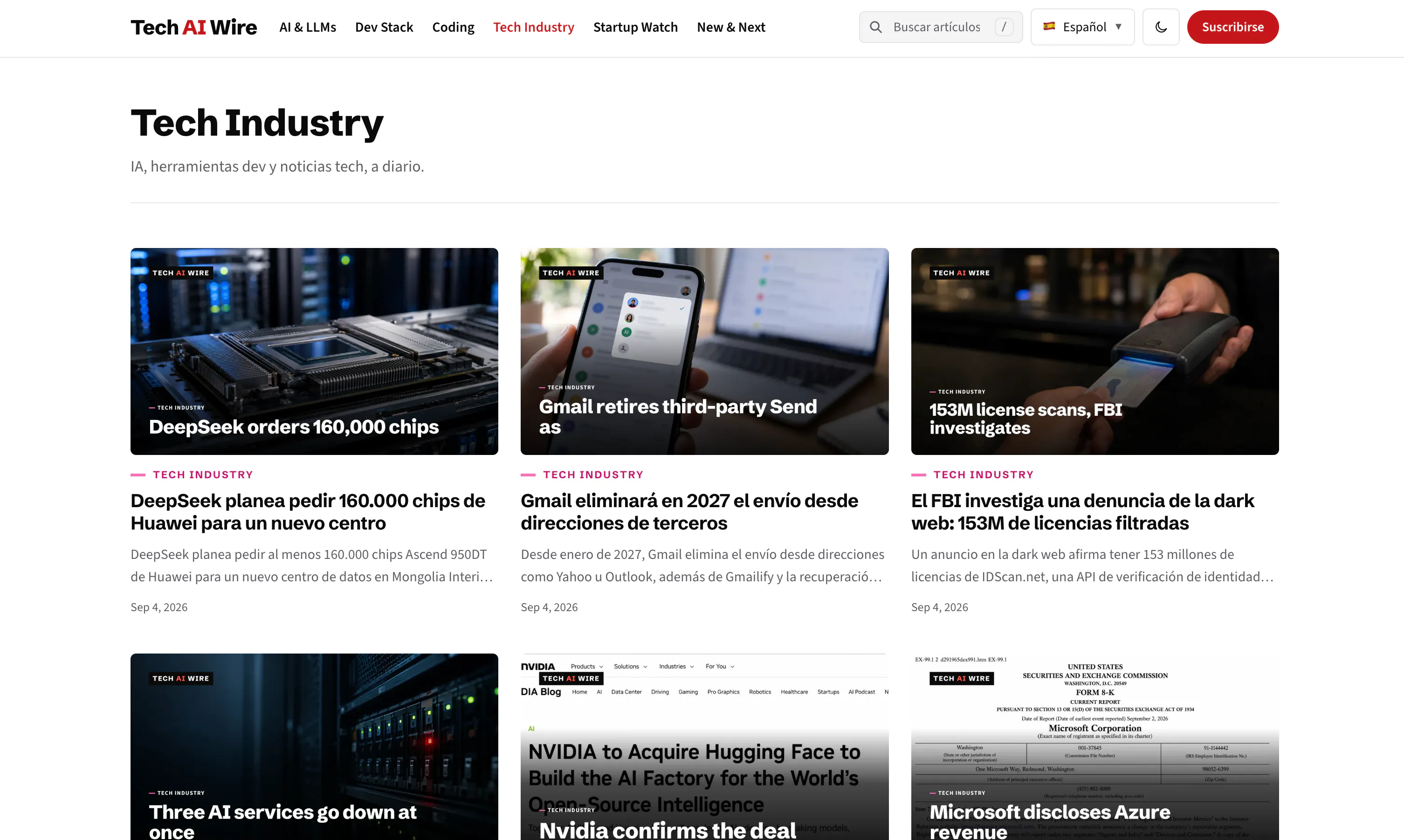Click the Tech Industry tag under the Gmail card

click(x=593, y=475)
